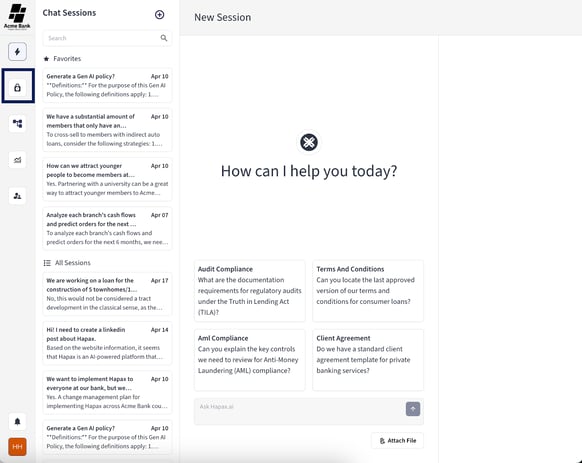Open the HH user profile avatar
582x463 pixels.
pyautogui.click(x=17, y=446)
